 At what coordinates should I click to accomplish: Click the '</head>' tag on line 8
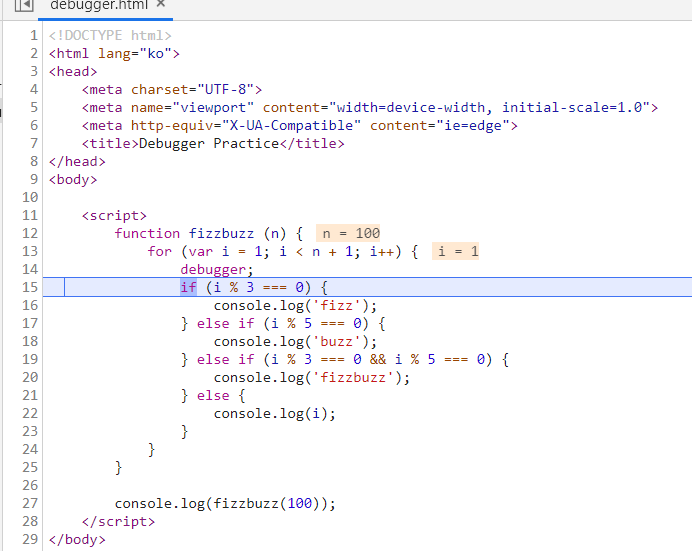77,161
